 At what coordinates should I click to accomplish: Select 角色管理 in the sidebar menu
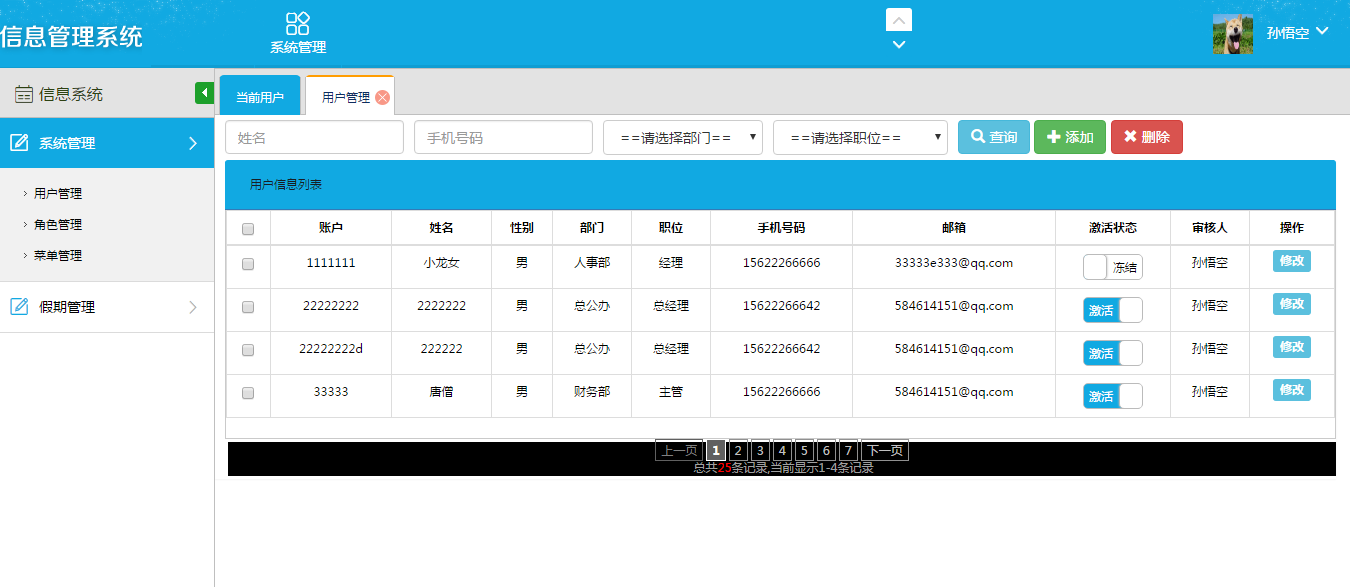coord(56,224)
